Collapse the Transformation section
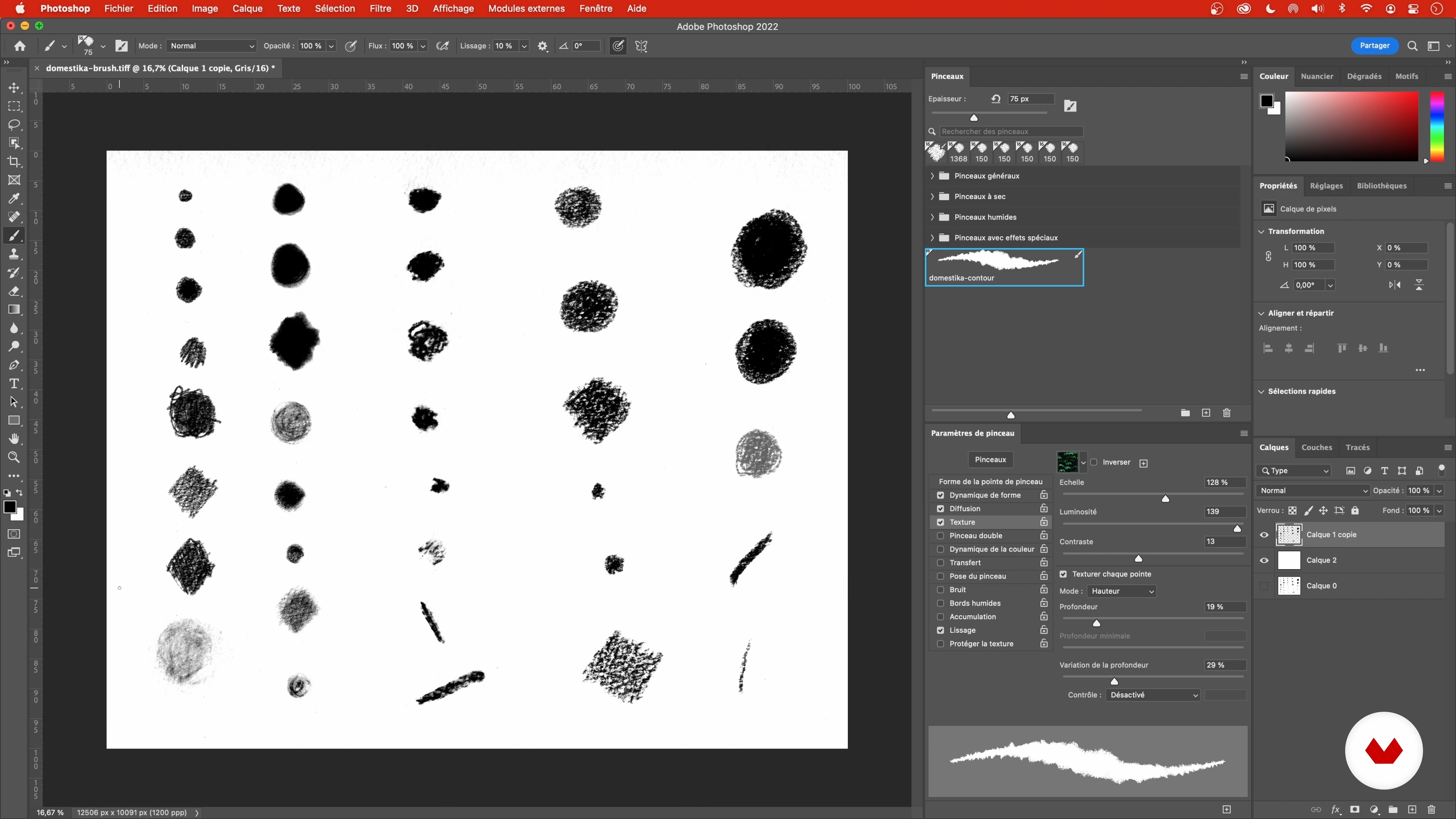Viewport: 1456px width, 819px height. click(1261, 231)
